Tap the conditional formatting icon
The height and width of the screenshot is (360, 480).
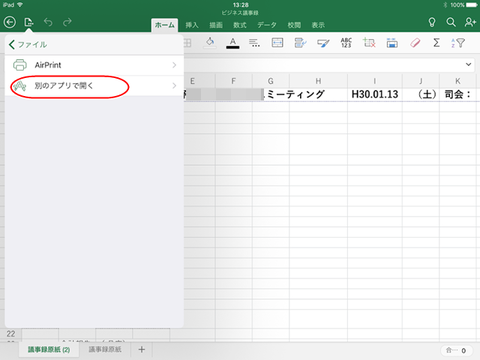pyautogui.click(x=300, y=43)
